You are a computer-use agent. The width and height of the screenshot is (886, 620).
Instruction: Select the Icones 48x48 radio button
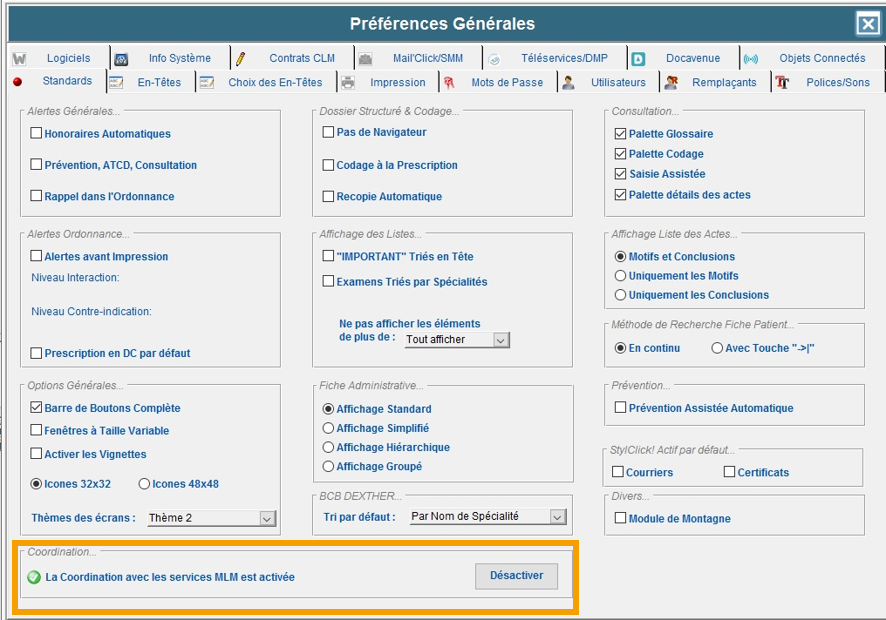[x=145, y=484]
